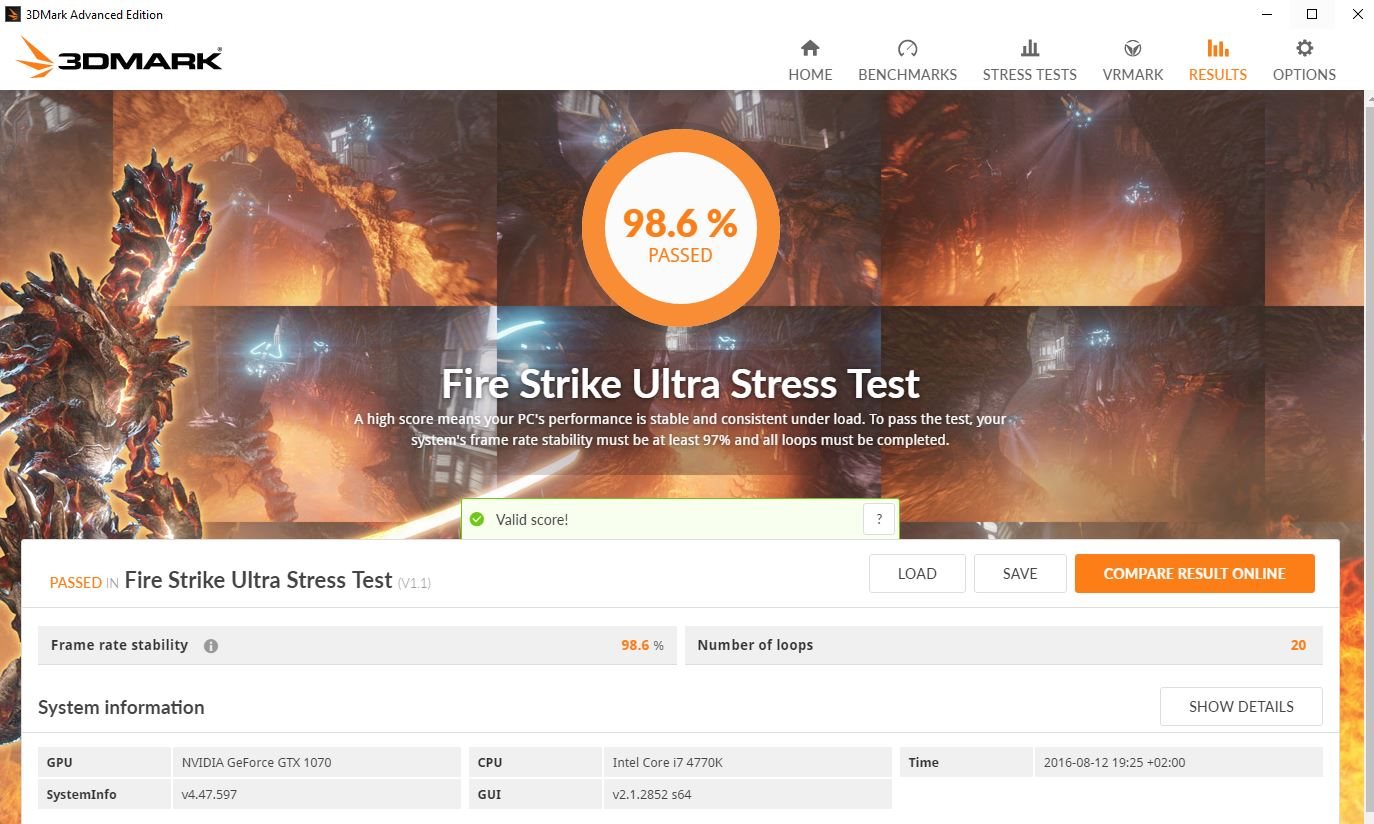This screenshot has height=824, width=1374.
Task: Click the Frame rate stability 98.6 value
Action: point(635,645)
